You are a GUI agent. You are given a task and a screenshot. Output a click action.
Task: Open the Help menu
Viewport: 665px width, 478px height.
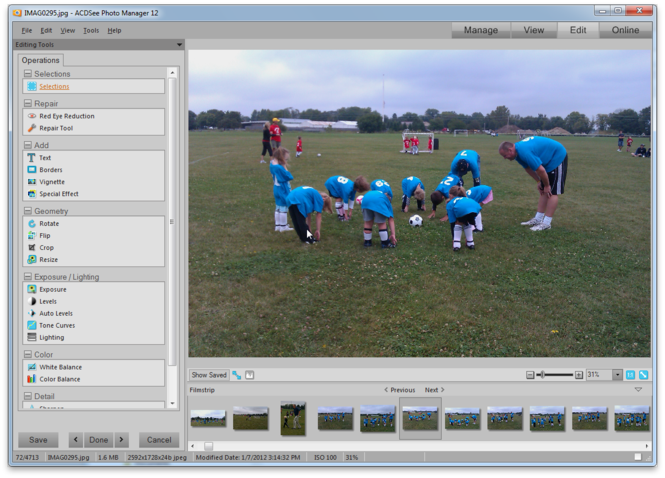click(114, 31)
